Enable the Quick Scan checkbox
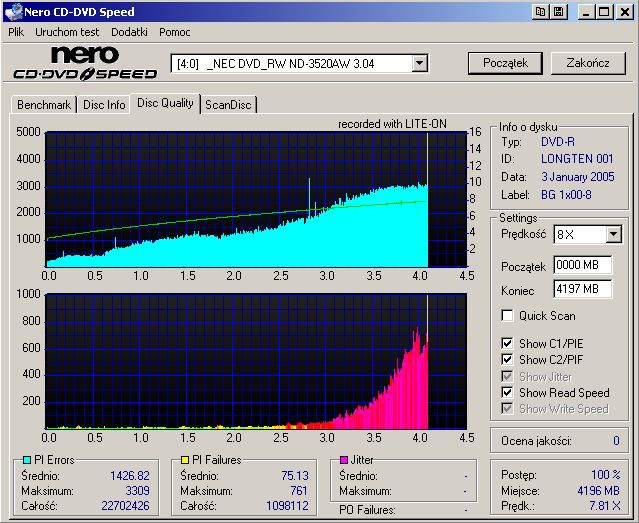This screenshot has height=523, width=639. [507, 316]
